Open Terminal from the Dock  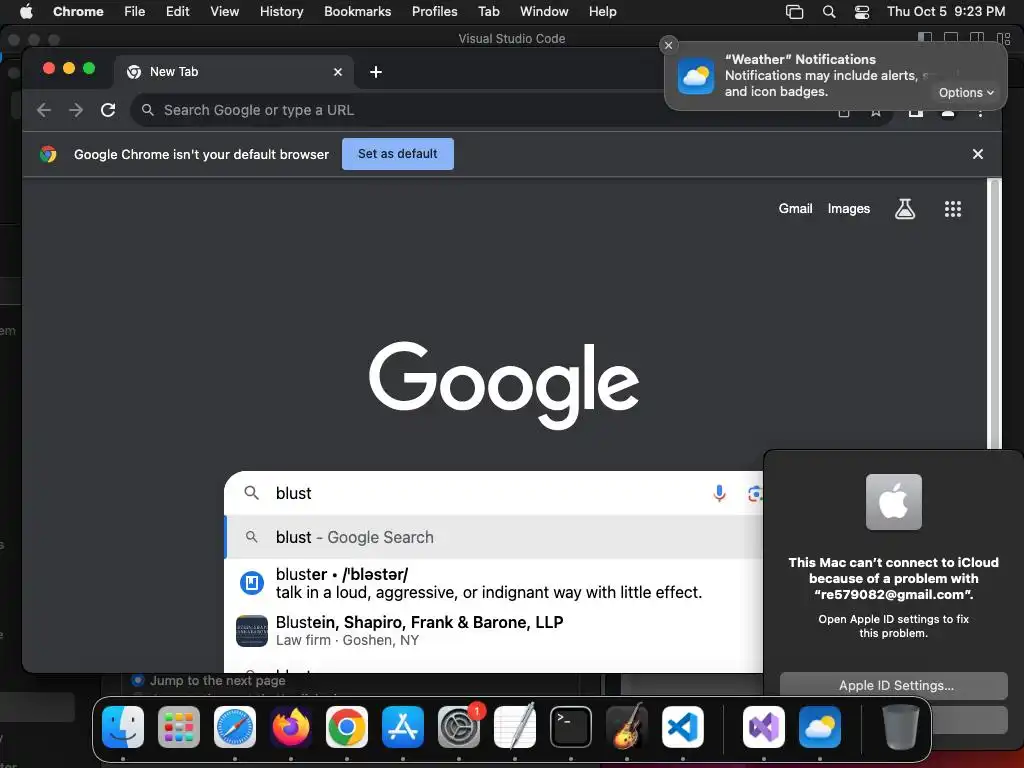[571, 727]
